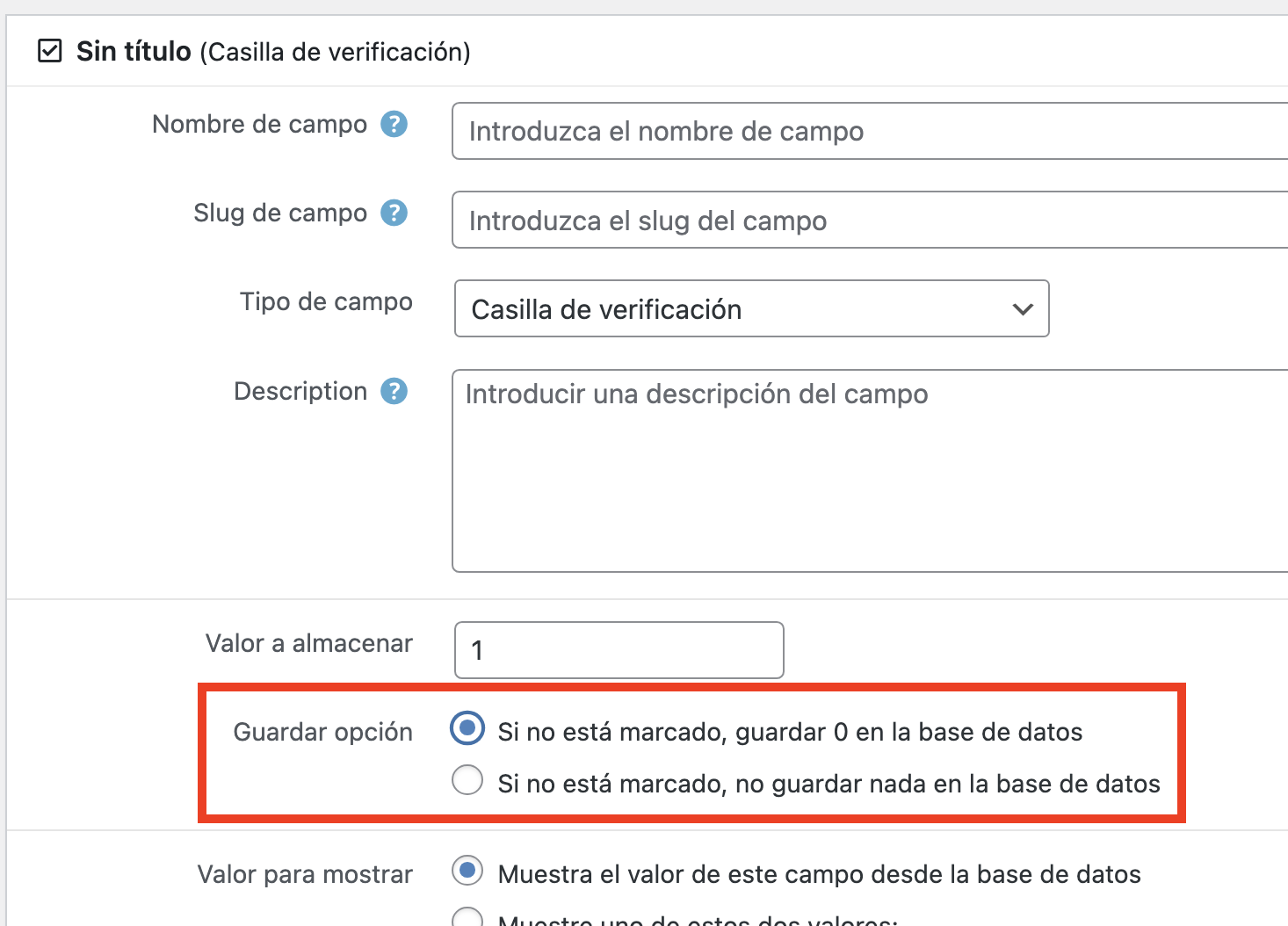Viewport: 1288px width, 926px height.
Task: Click the Valor a almacenar input field
Action: click(619, 650)
